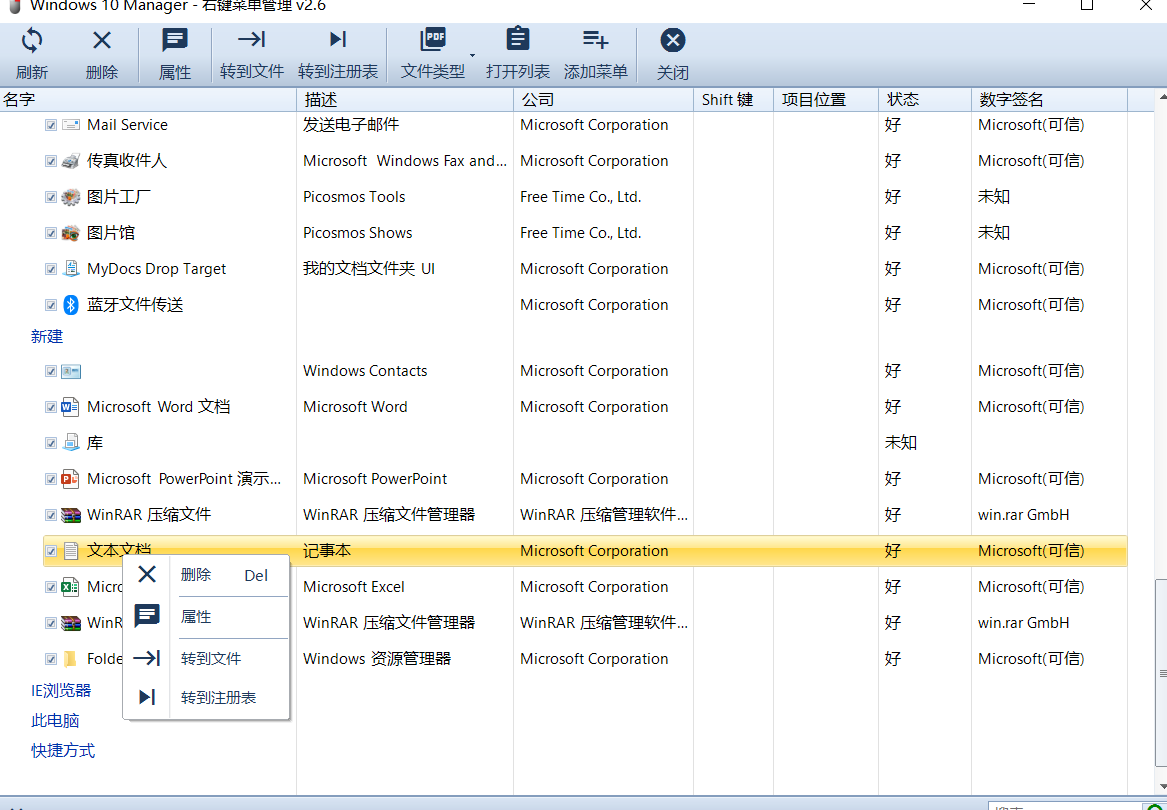Click the 关闭 circled X toolbar icon
1167x810 pixels.
tap(673, 41)
